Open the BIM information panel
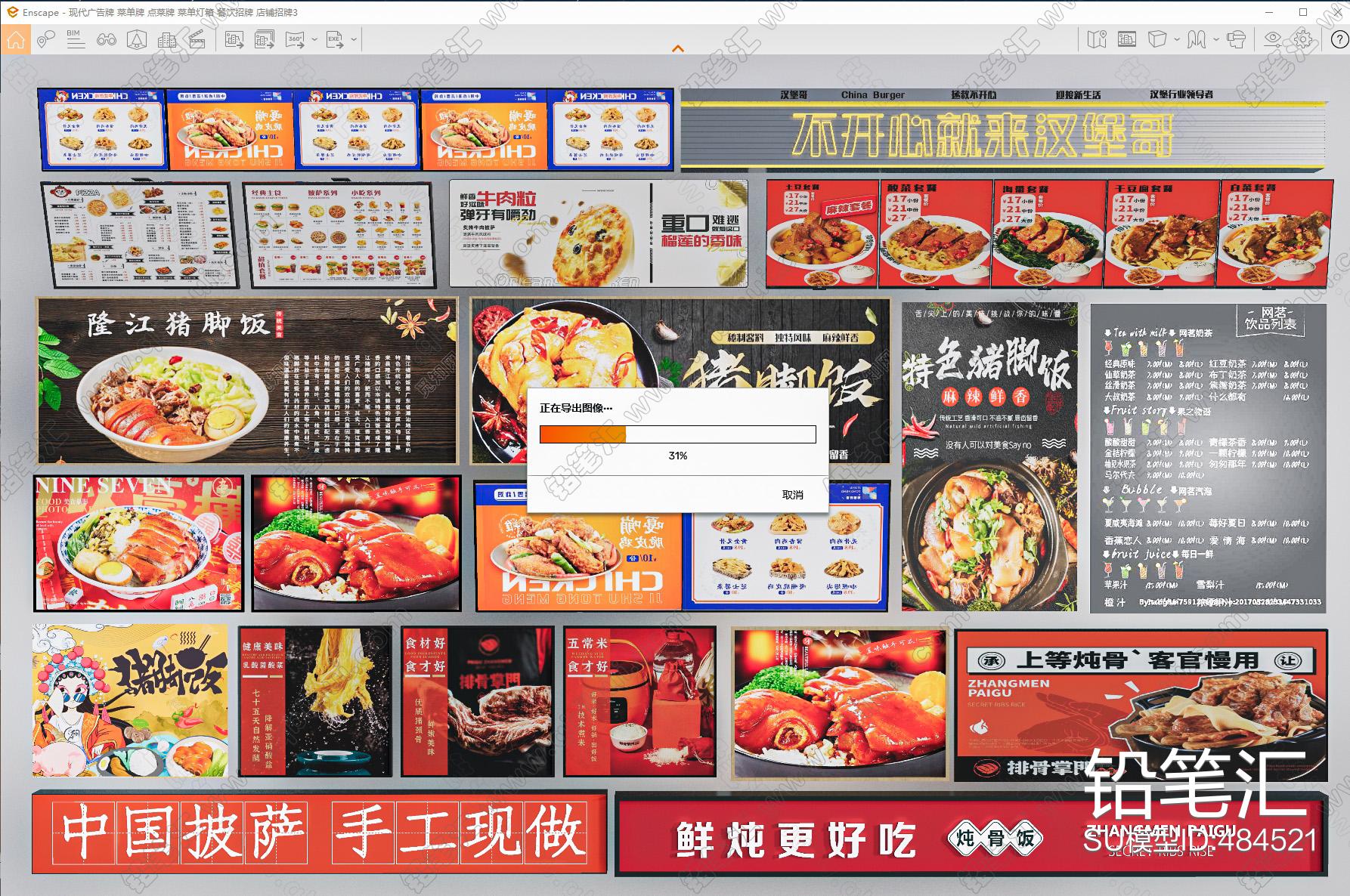This screenshot has height=896, width=1350. pyautogui.click(x=76, y=39)
